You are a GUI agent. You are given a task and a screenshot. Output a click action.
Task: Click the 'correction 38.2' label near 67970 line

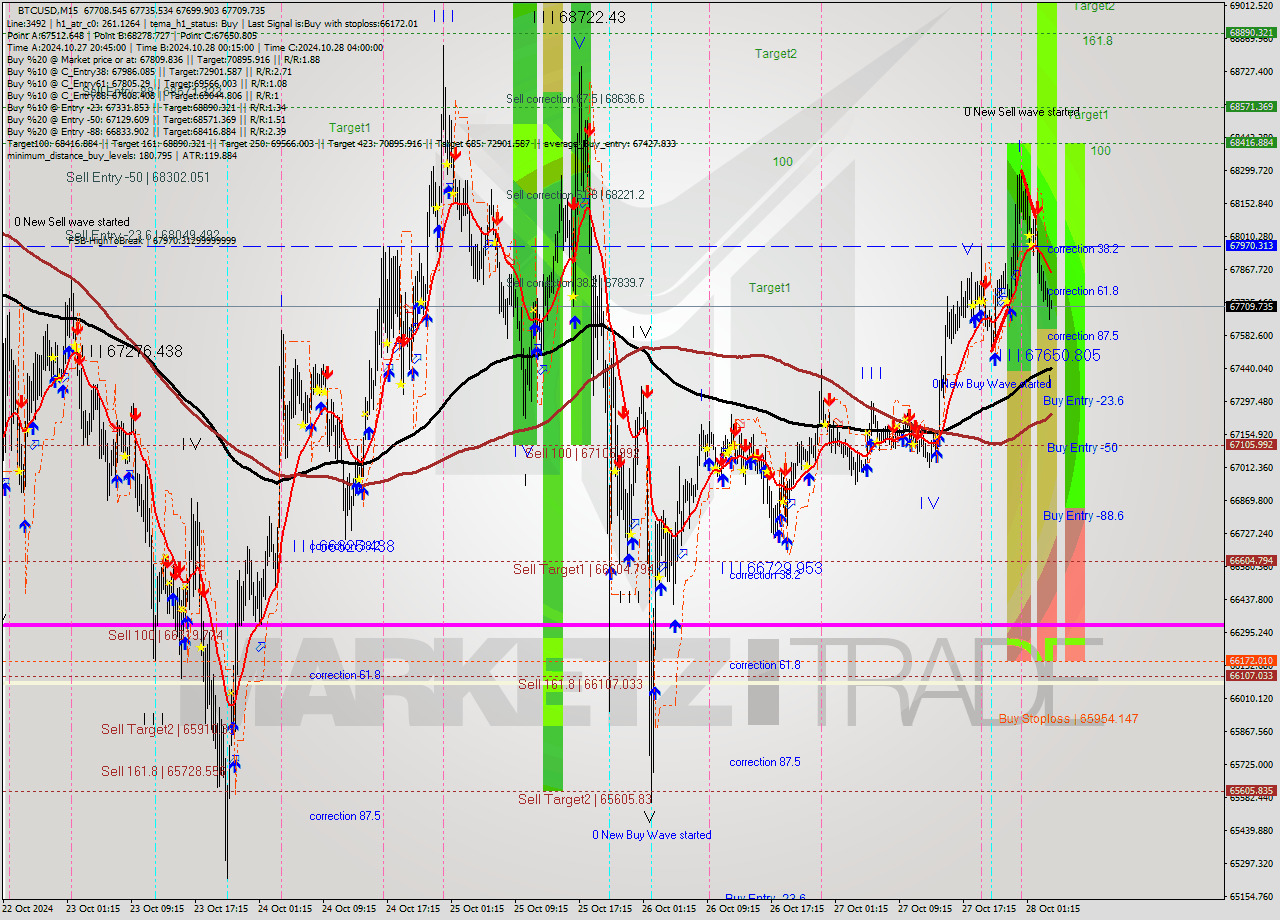tap(1083, 249)
